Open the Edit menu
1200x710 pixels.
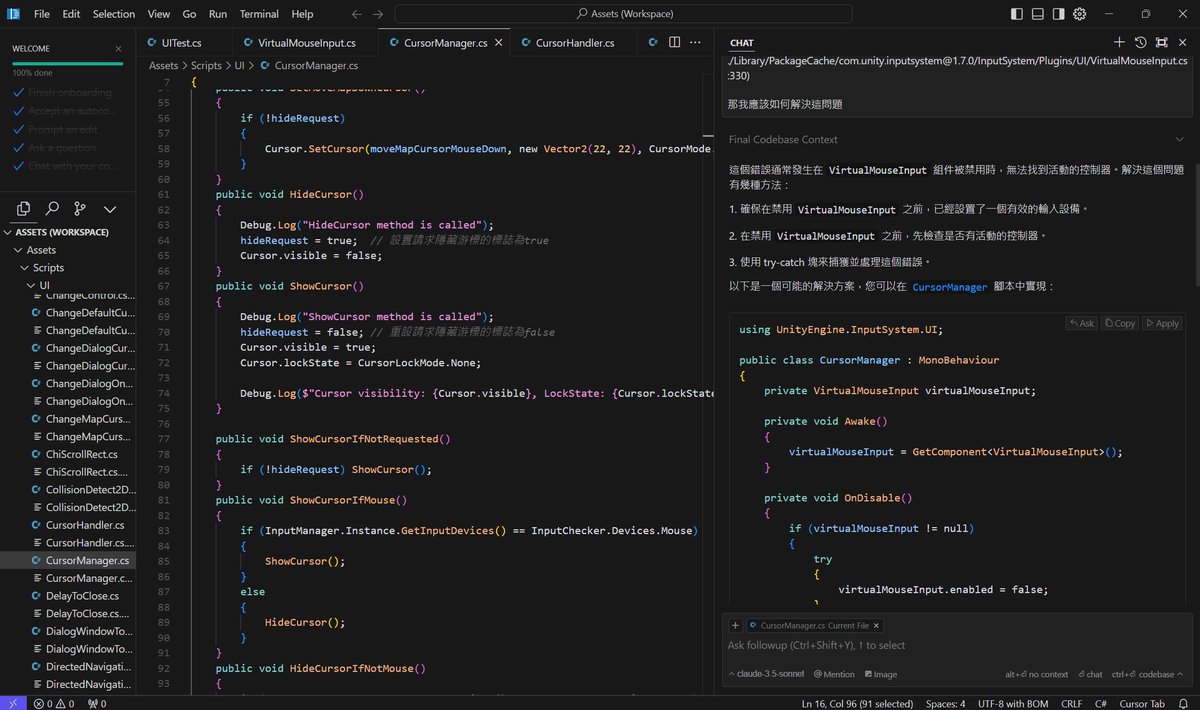pos(71,14)
